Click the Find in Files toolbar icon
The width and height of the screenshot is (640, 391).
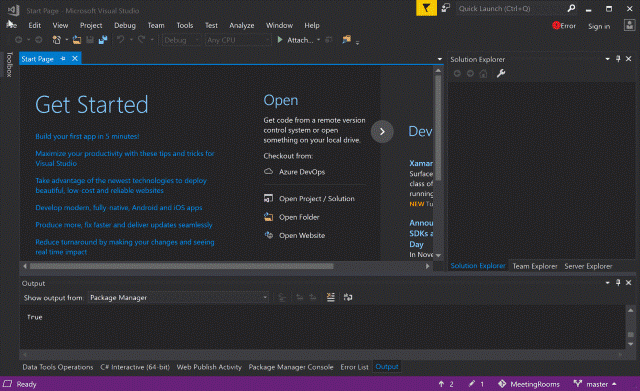pos(346,40)
